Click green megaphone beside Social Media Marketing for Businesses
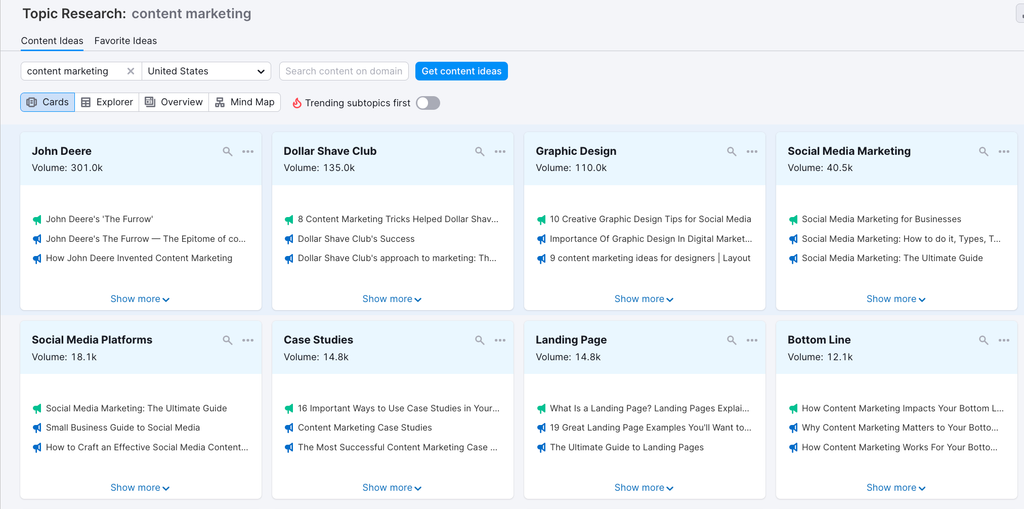 click(793, 220)
